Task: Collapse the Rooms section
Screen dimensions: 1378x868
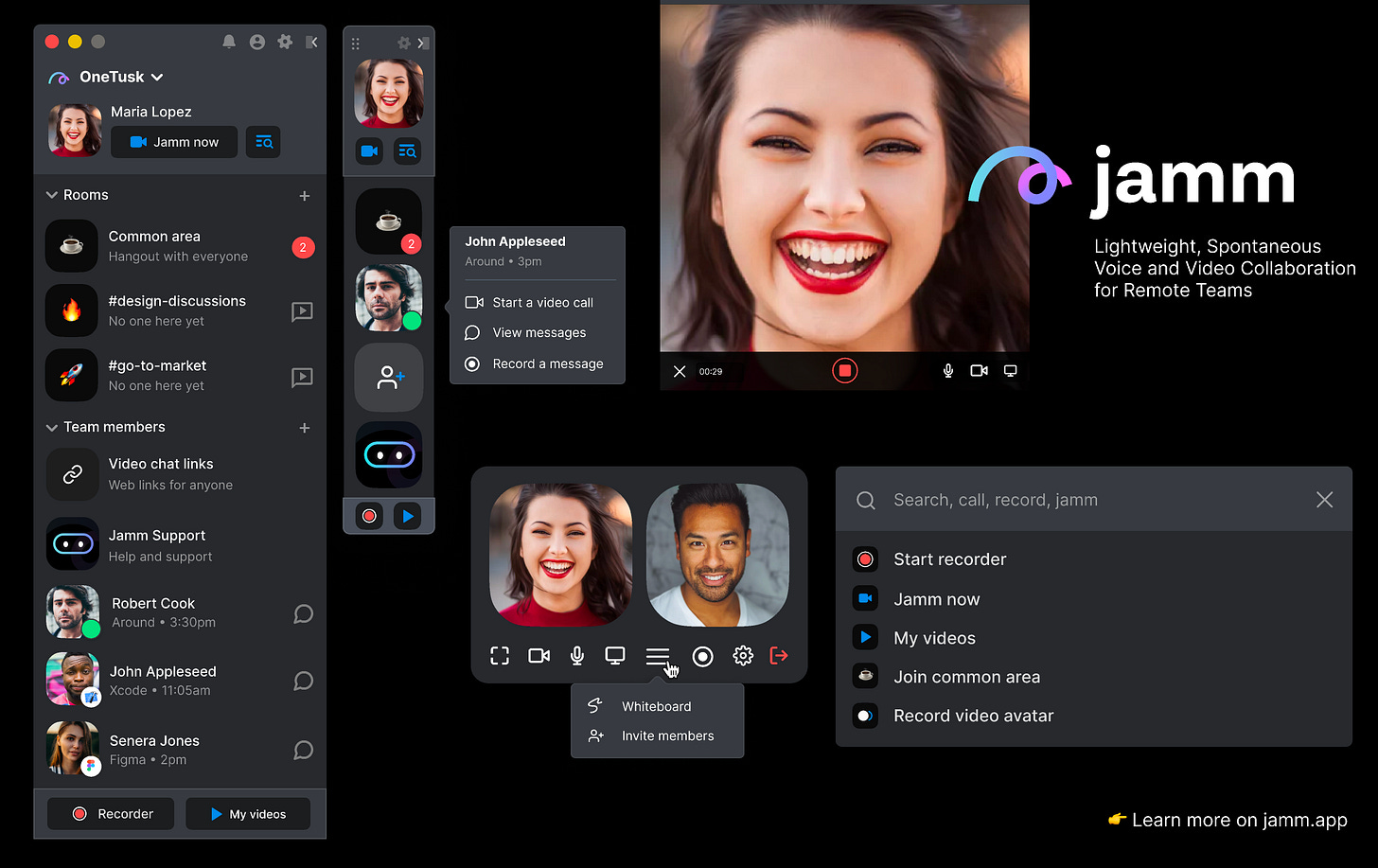Action: point(52,195)
